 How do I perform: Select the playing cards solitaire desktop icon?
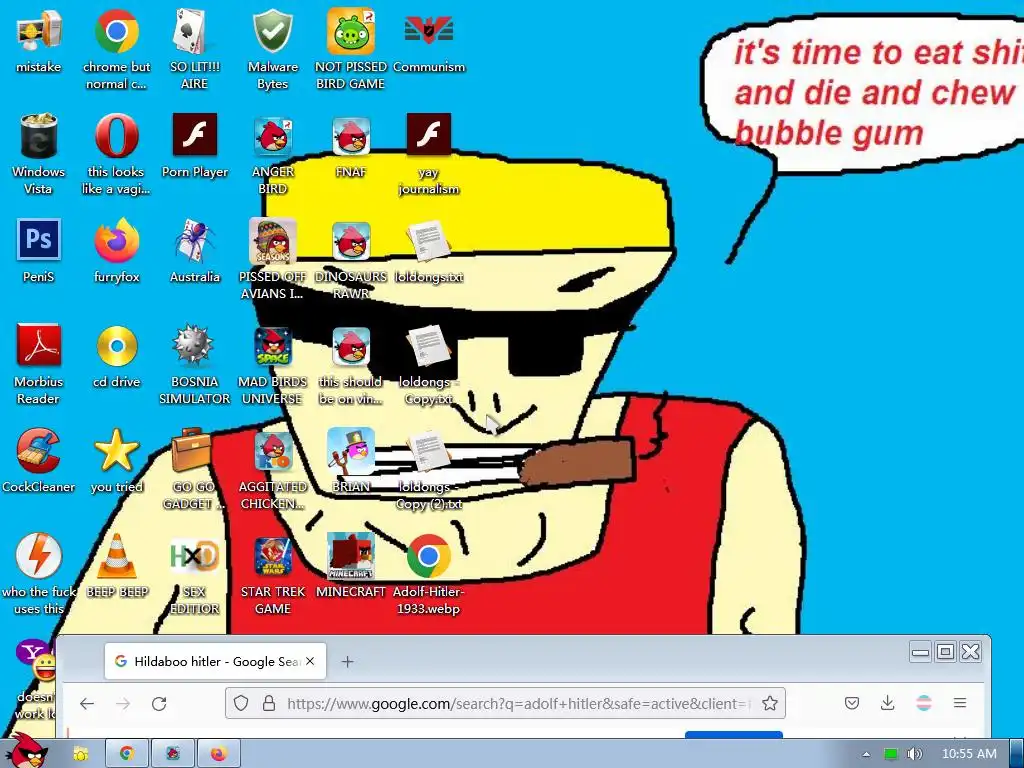click(194, 31)
